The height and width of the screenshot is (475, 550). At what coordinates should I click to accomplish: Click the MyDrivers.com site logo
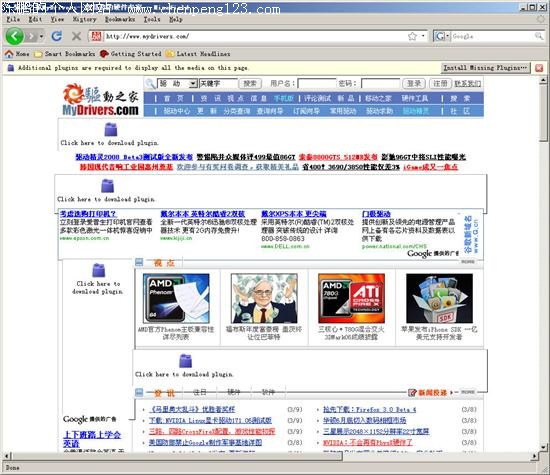point(100,100)
